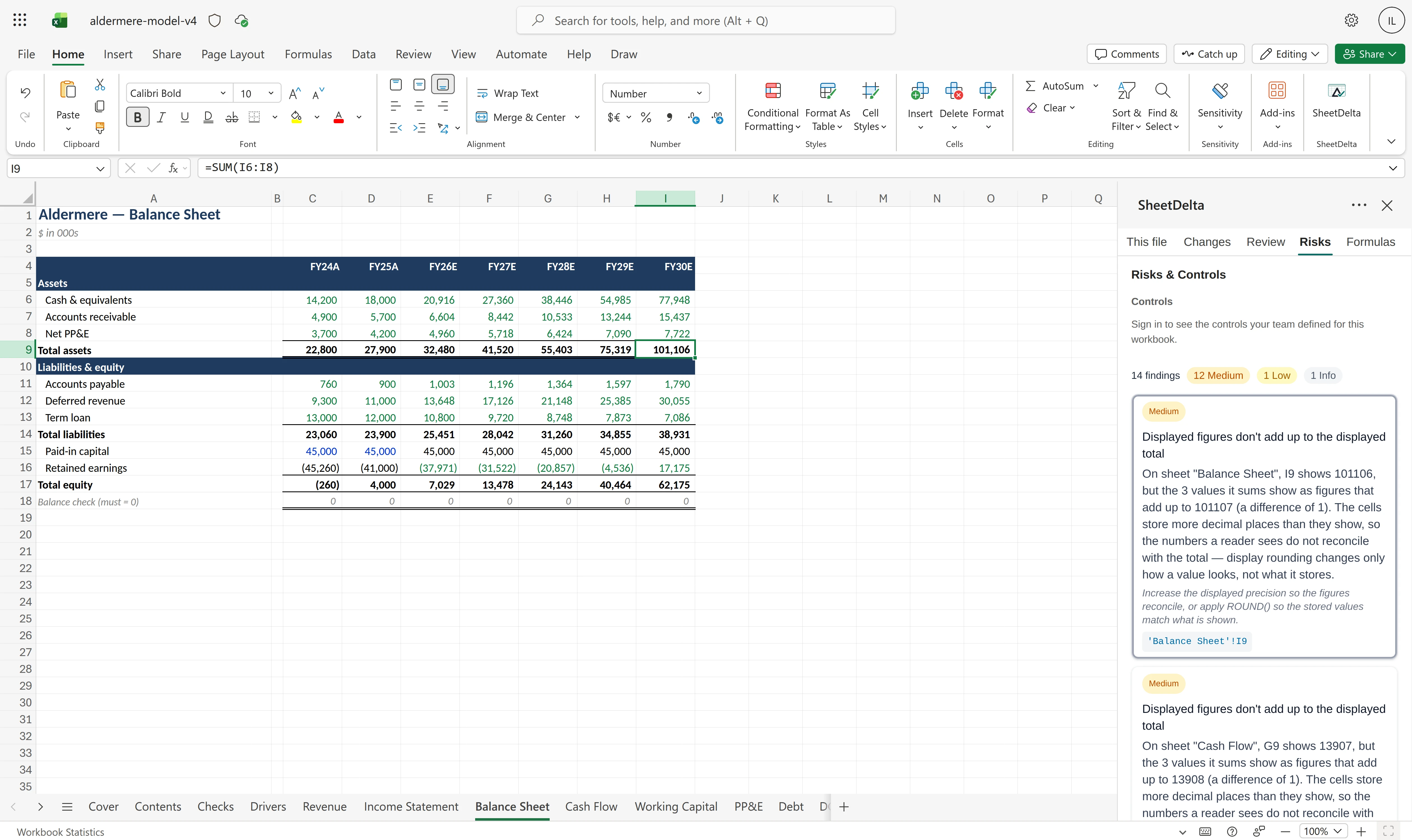Click the 'Balance Sheet'!I9 reference link
Screen dimensions: 1412x840
1197,641
